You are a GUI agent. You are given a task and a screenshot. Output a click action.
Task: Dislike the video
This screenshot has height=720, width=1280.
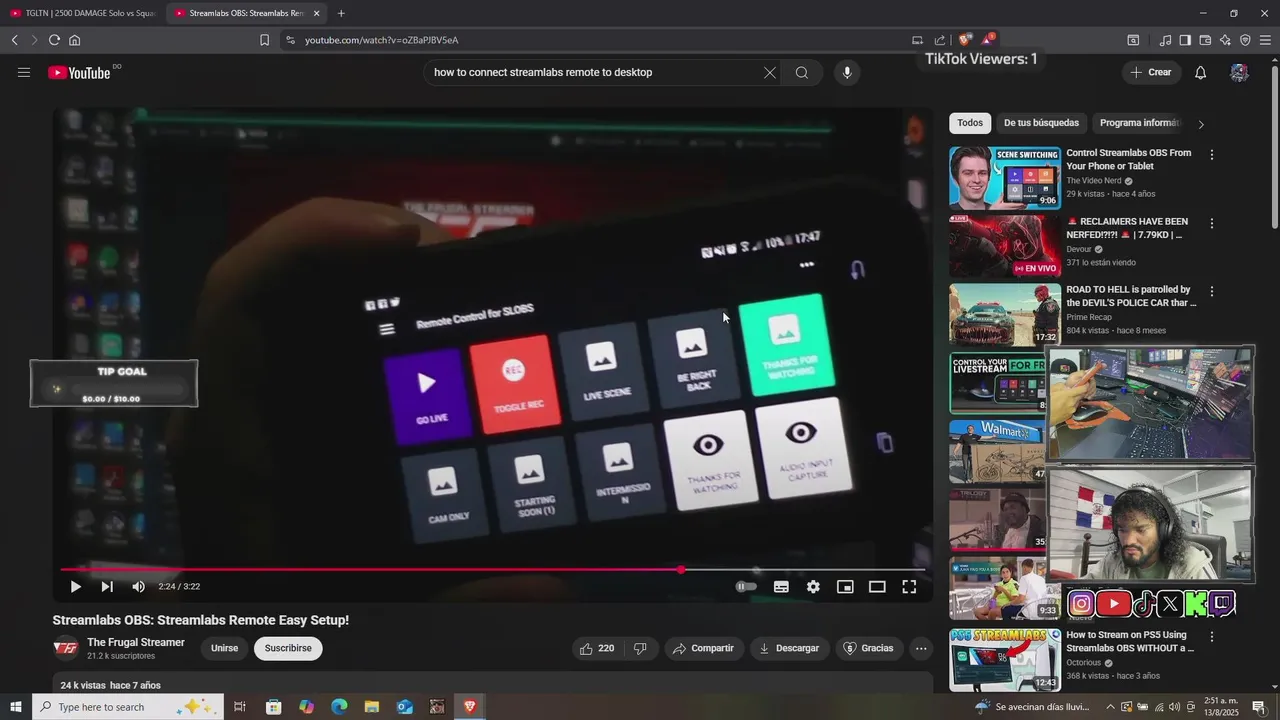click(x=640, y=648)
